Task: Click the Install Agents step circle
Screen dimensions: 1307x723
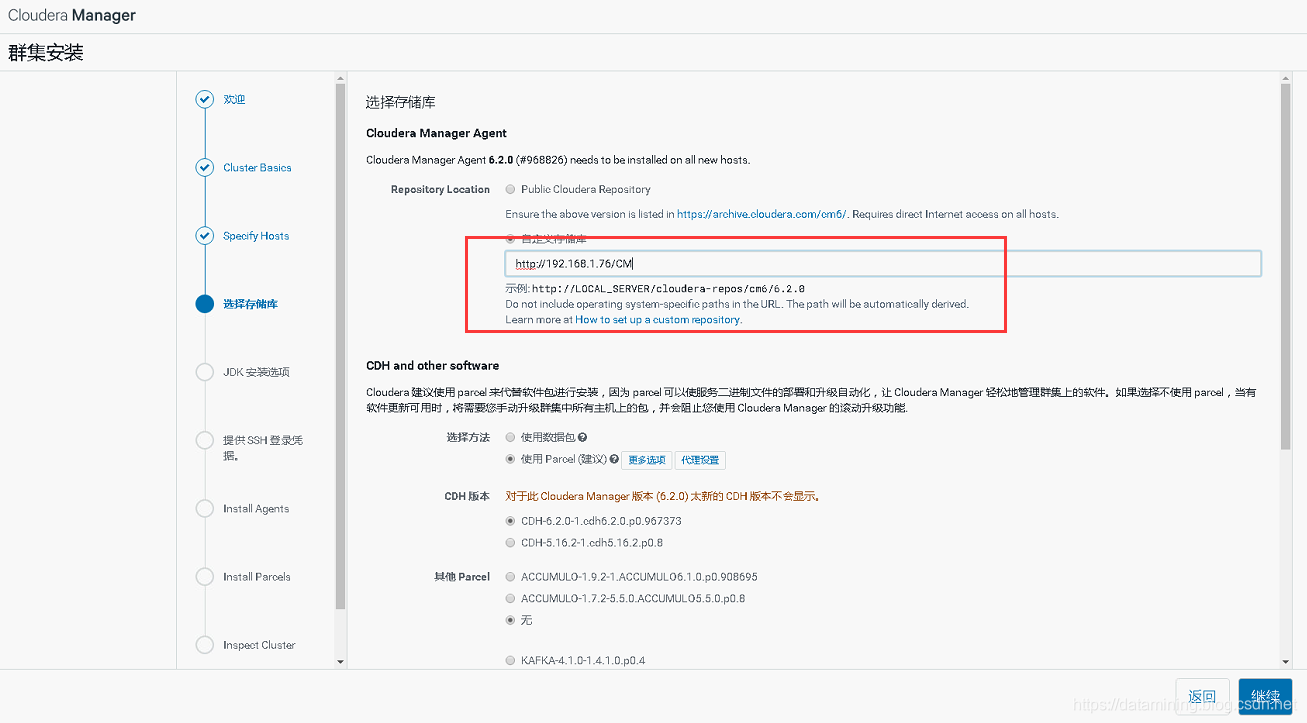Action: coord(205,508)
